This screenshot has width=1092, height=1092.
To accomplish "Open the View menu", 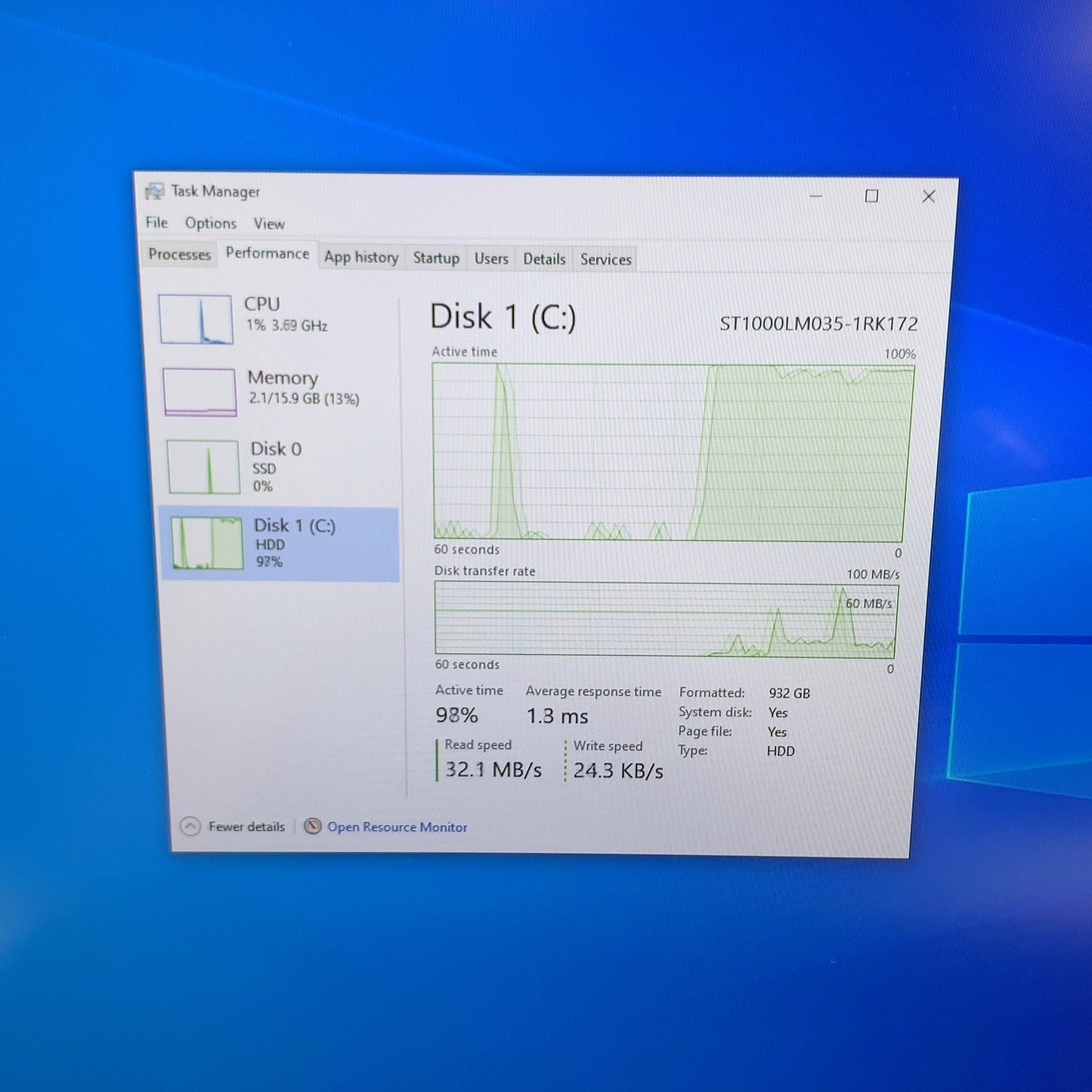I will [x=269, y=224].
